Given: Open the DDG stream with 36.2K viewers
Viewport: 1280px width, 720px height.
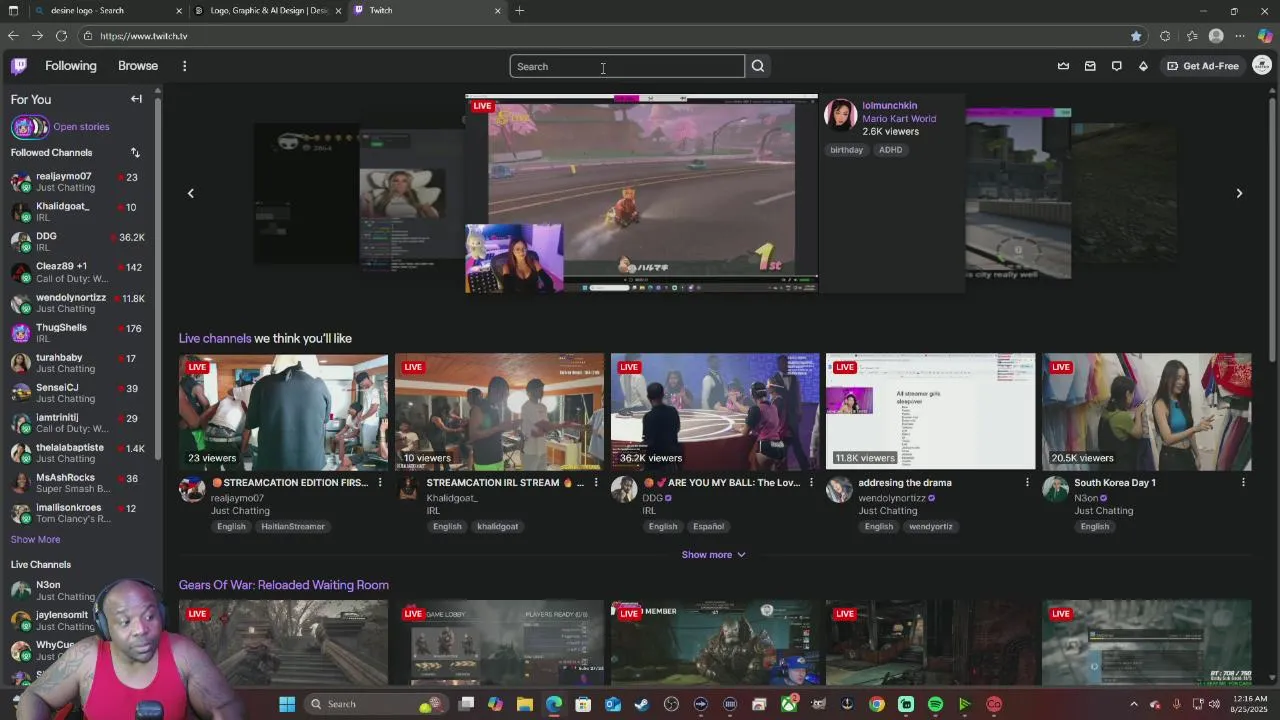Looking at the screenshot, I should pos(715,411).
